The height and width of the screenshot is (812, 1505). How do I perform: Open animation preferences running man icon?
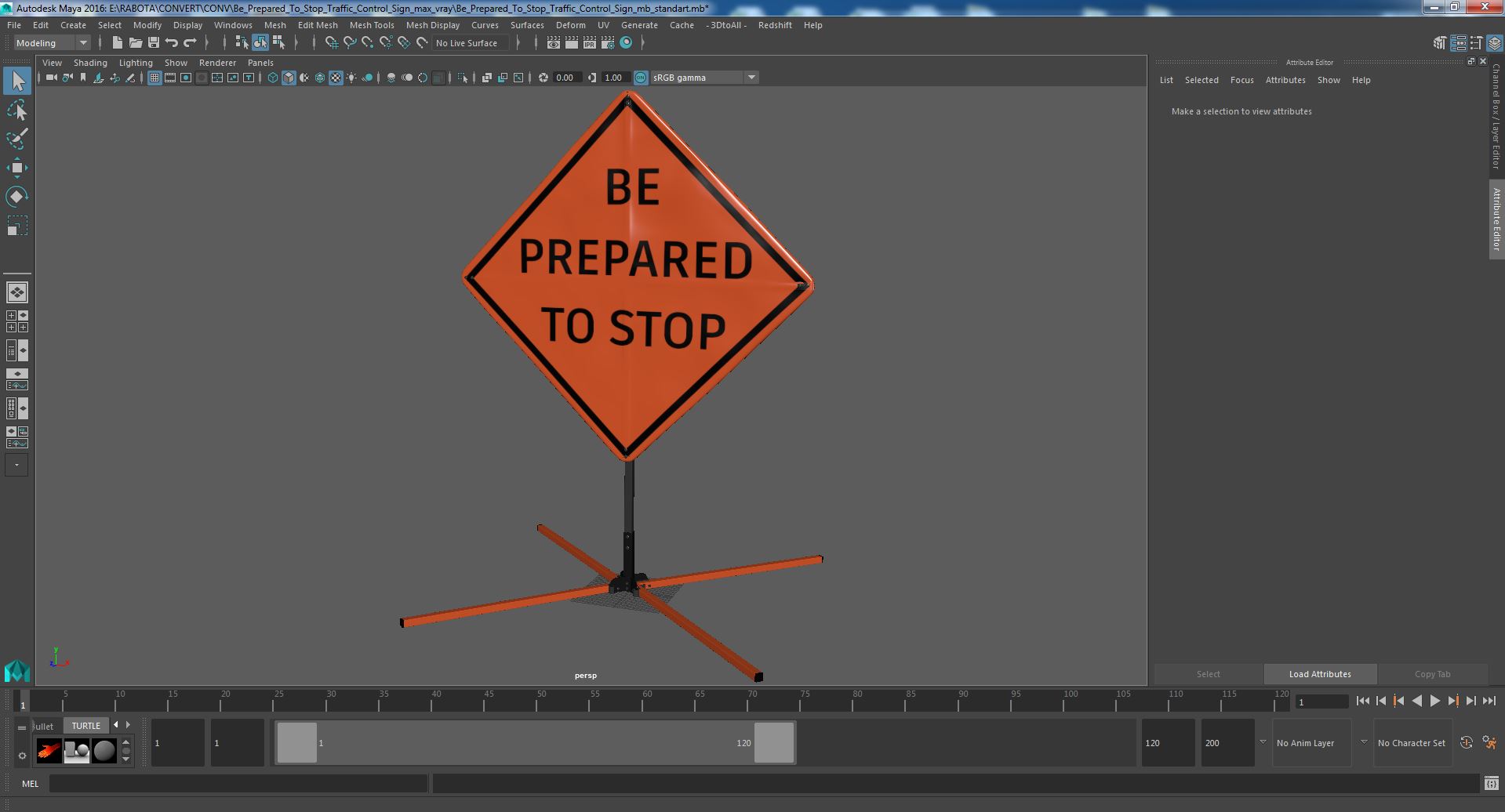coord(1489,743)
